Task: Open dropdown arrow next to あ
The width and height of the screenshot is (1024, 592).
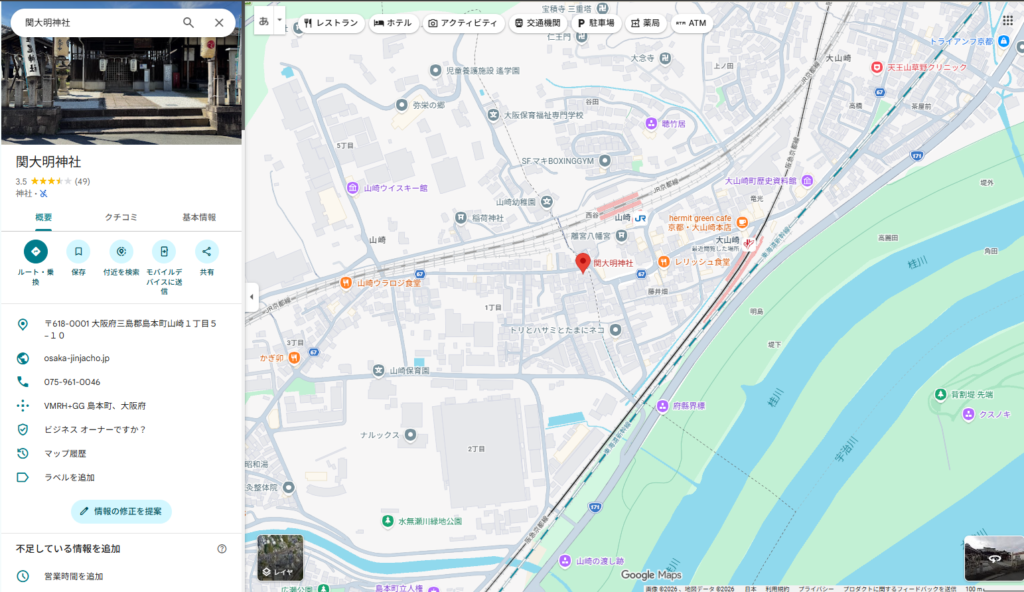Action: [x=280, y=21]
